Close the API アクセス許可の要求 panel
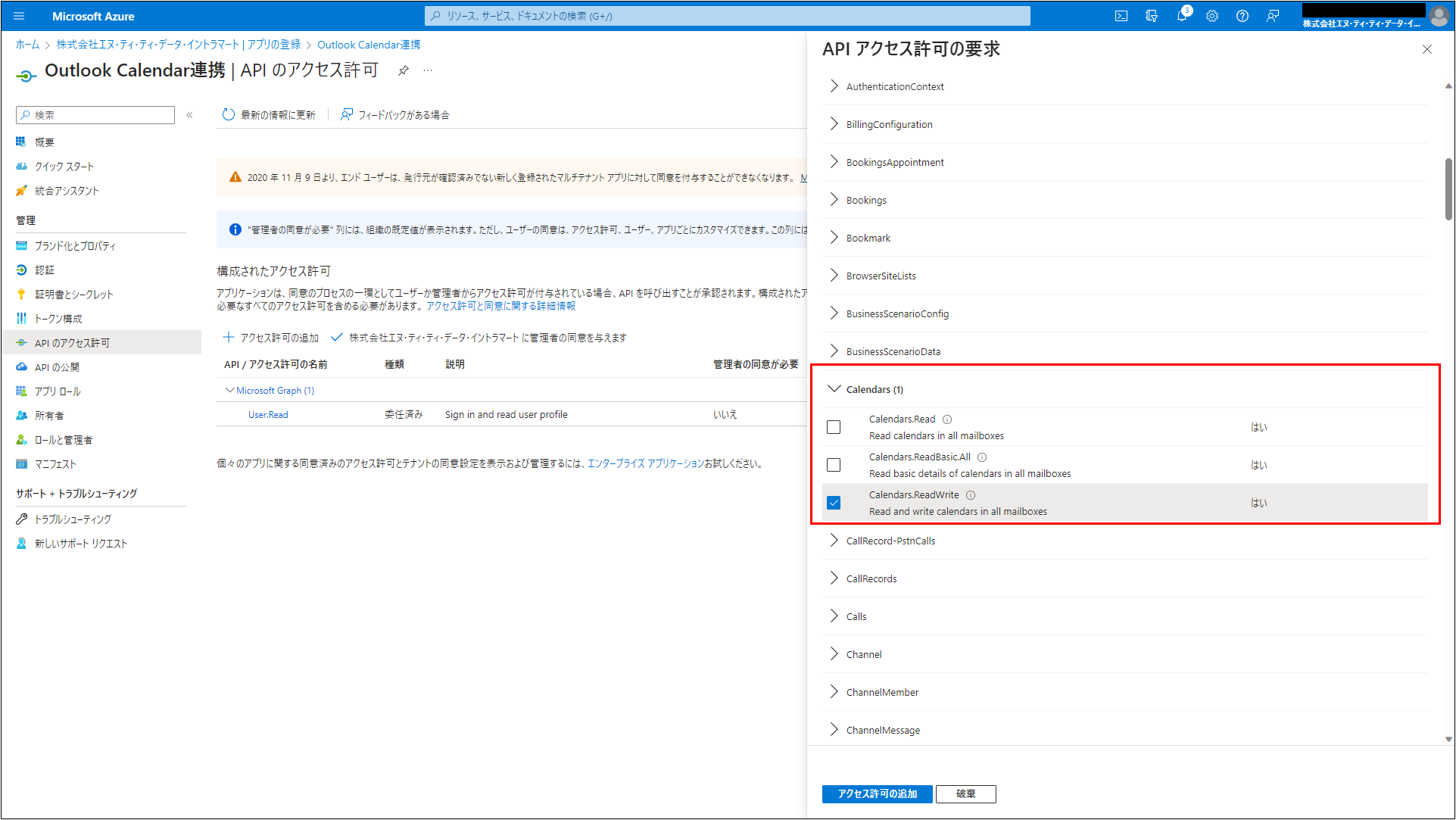The width and height of the screenshot is (1456, 820). [1427, 49]
